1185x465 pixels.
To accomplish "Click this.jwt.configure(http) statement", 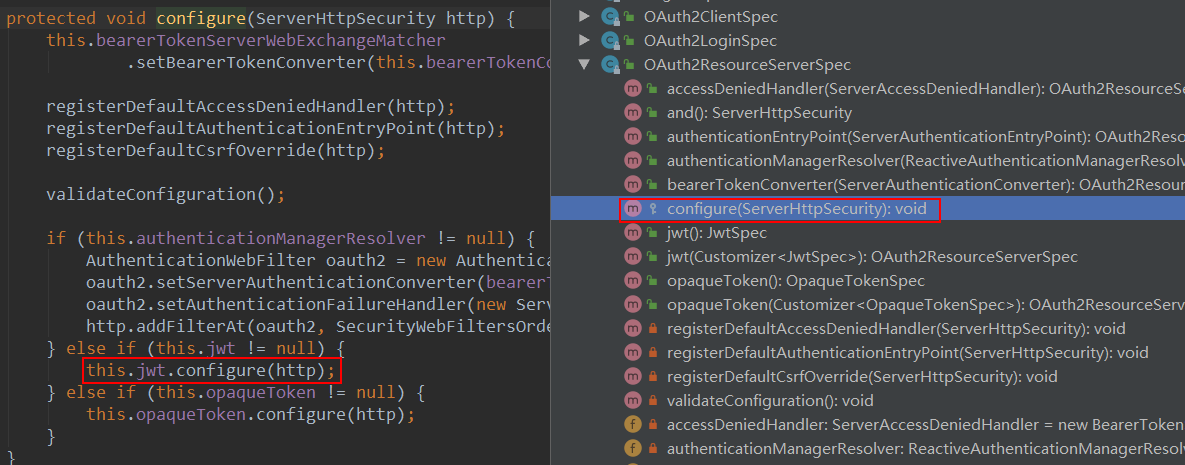I will click(x=210, y=371).
